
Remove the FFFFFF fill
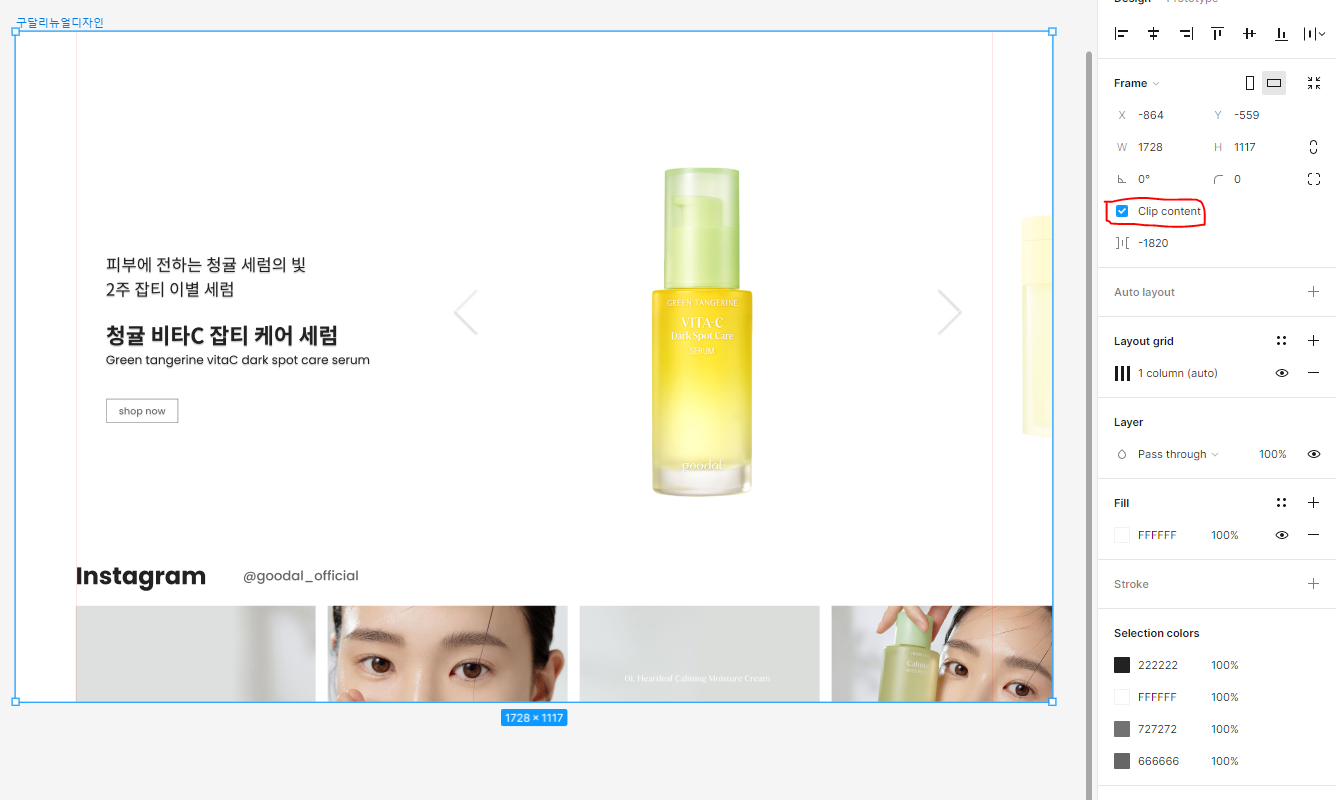pos(1314,535)
